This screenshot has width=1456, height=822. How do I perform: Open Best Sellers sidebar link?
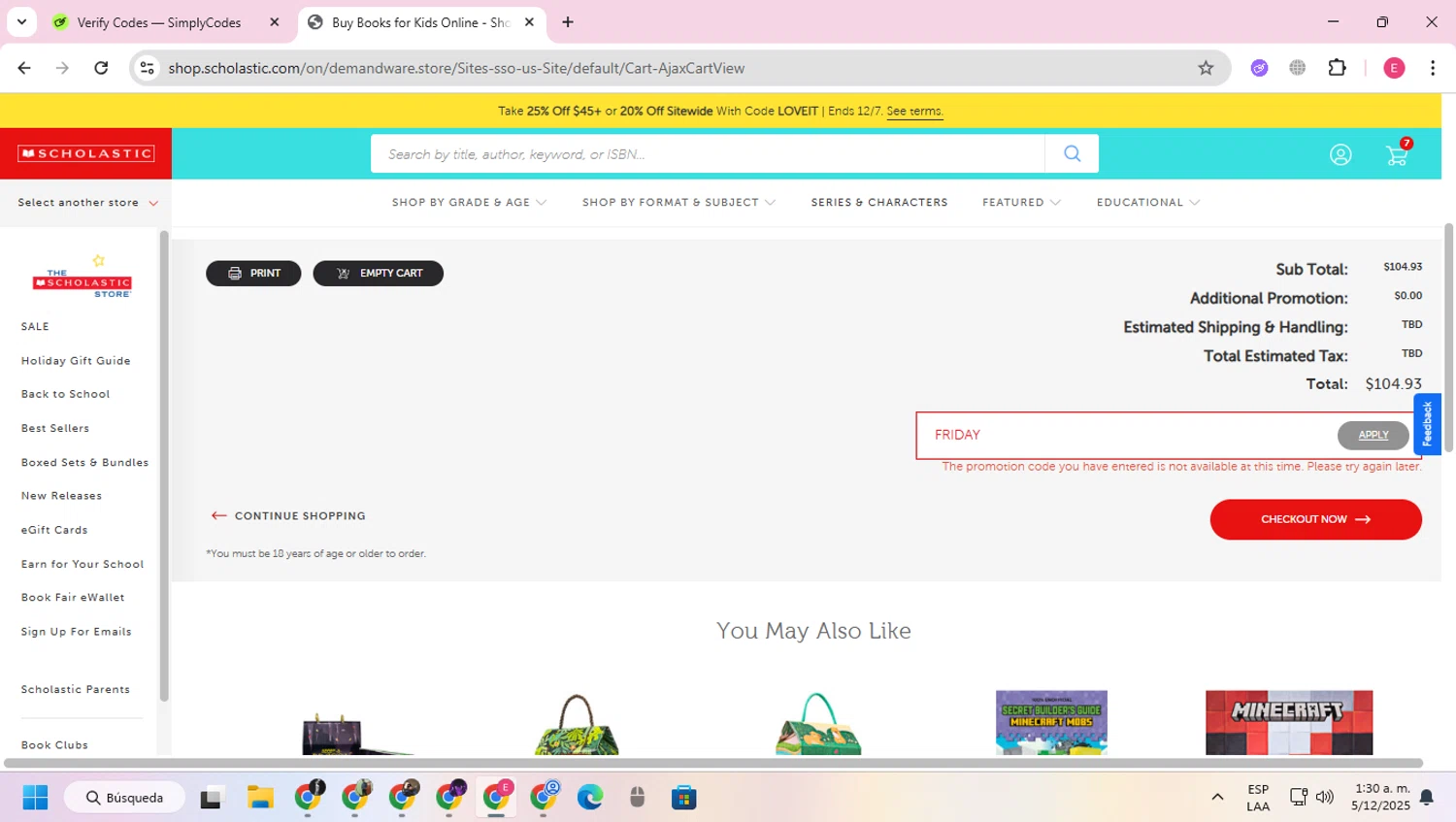(x=55, y=428)
